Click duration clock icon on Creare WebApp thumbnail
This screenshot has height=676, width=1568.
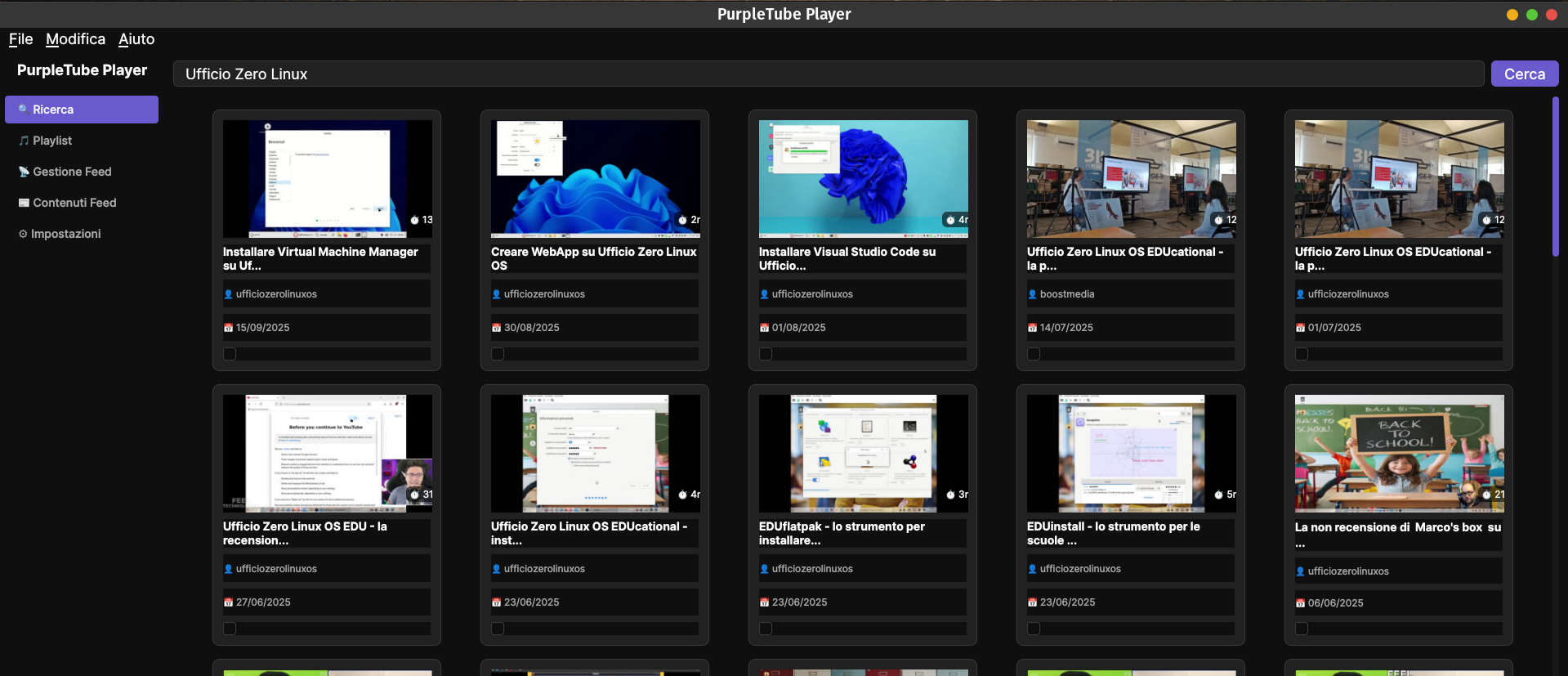682,220
